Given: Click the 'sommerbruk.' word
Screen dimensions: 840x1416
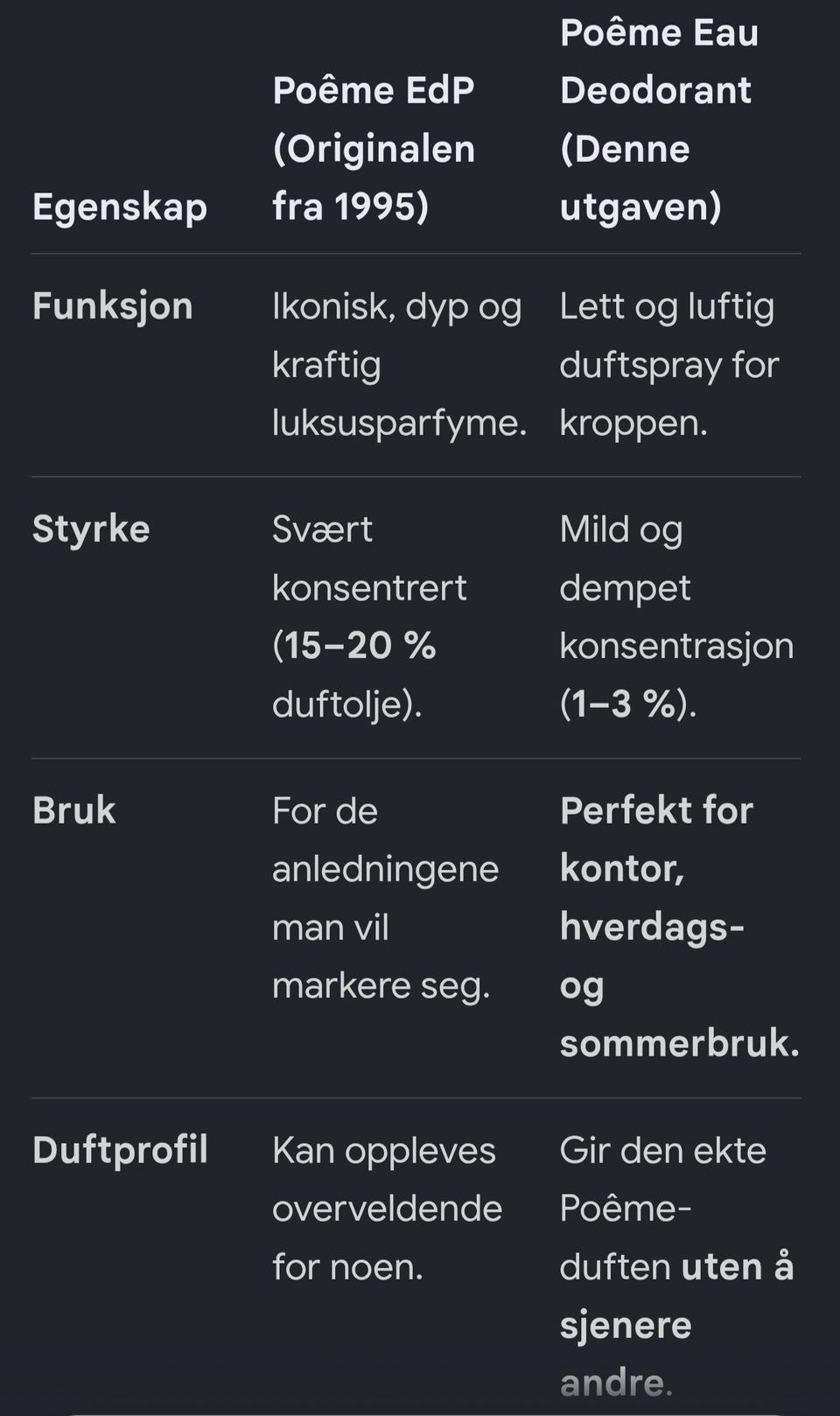Looking at the screenshot, I should [x=680, y=1043].
